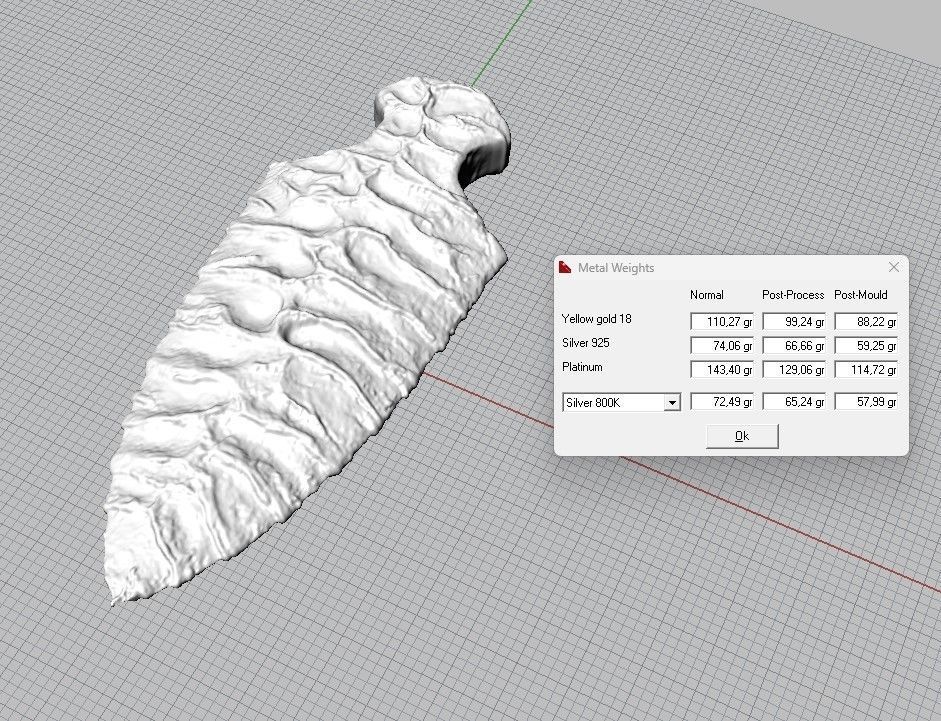The width and height of the screenshot is (941, 721).
Task: Click the 'Silver 925' row label
Action: 586,343
